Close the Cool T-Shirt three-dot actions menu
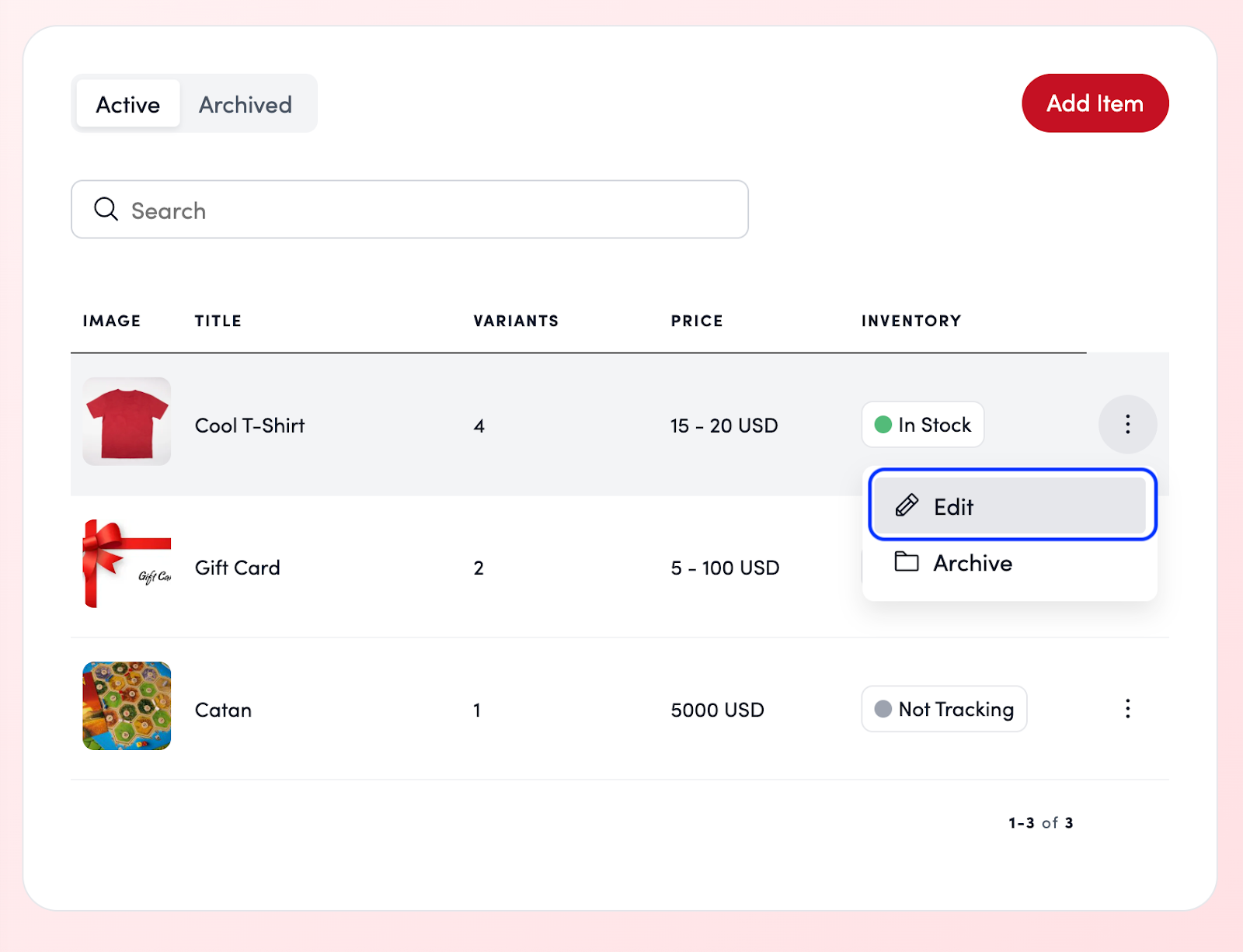Image resolution: width=1243 pixels, height=952 pixels. tap(1127, 425)
